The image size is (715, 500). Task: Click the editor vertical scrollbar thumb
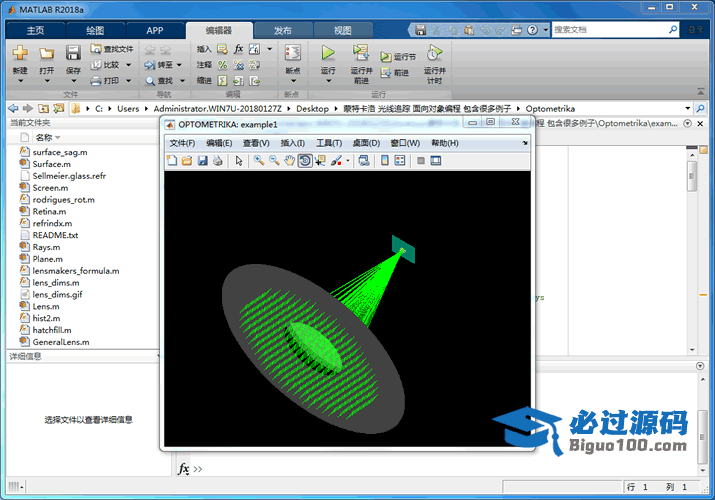click(x=692, y=176)
